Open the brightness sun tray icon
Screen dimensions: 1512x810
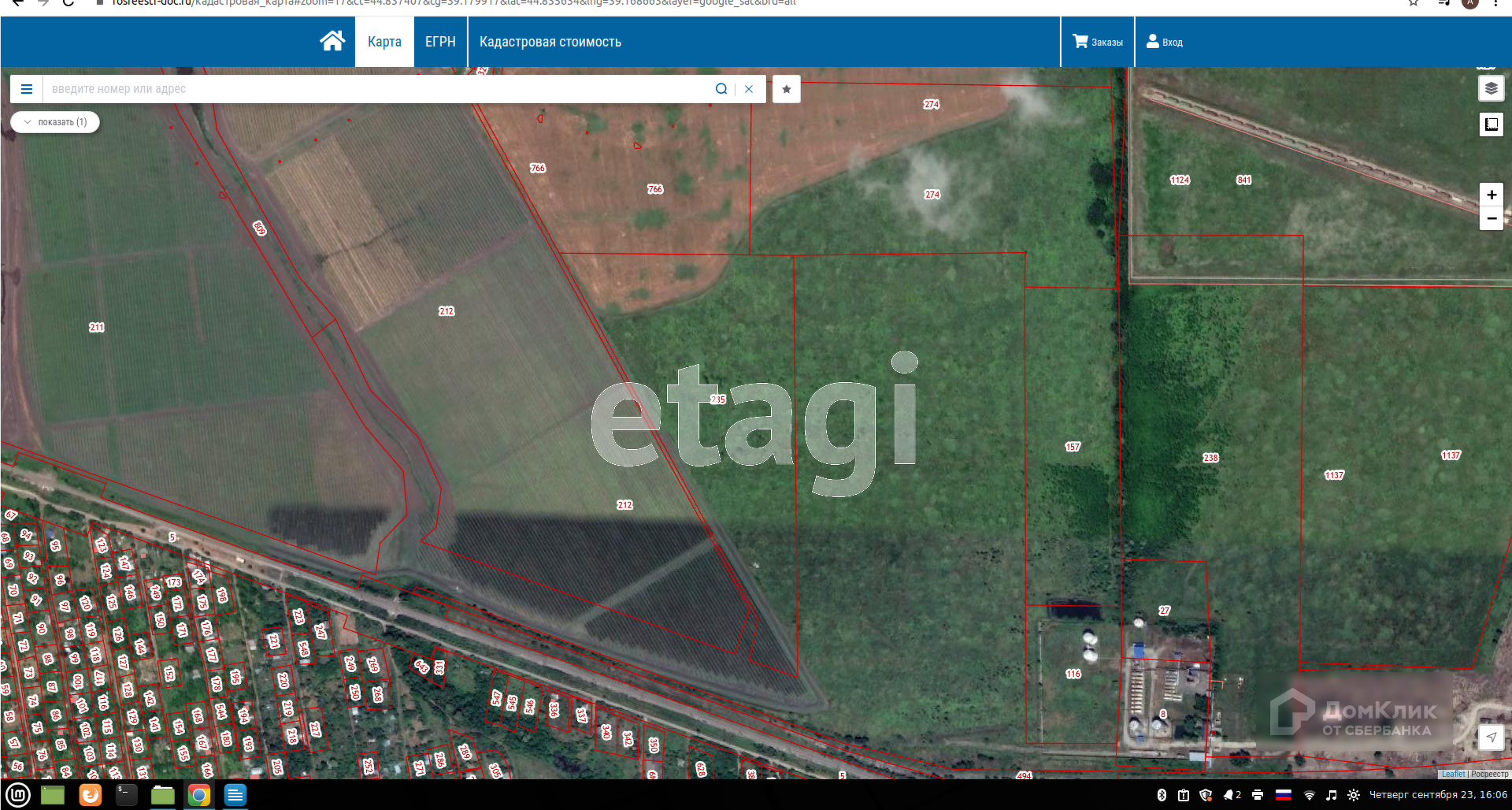pyautogui.click(x=1354, y=795)
